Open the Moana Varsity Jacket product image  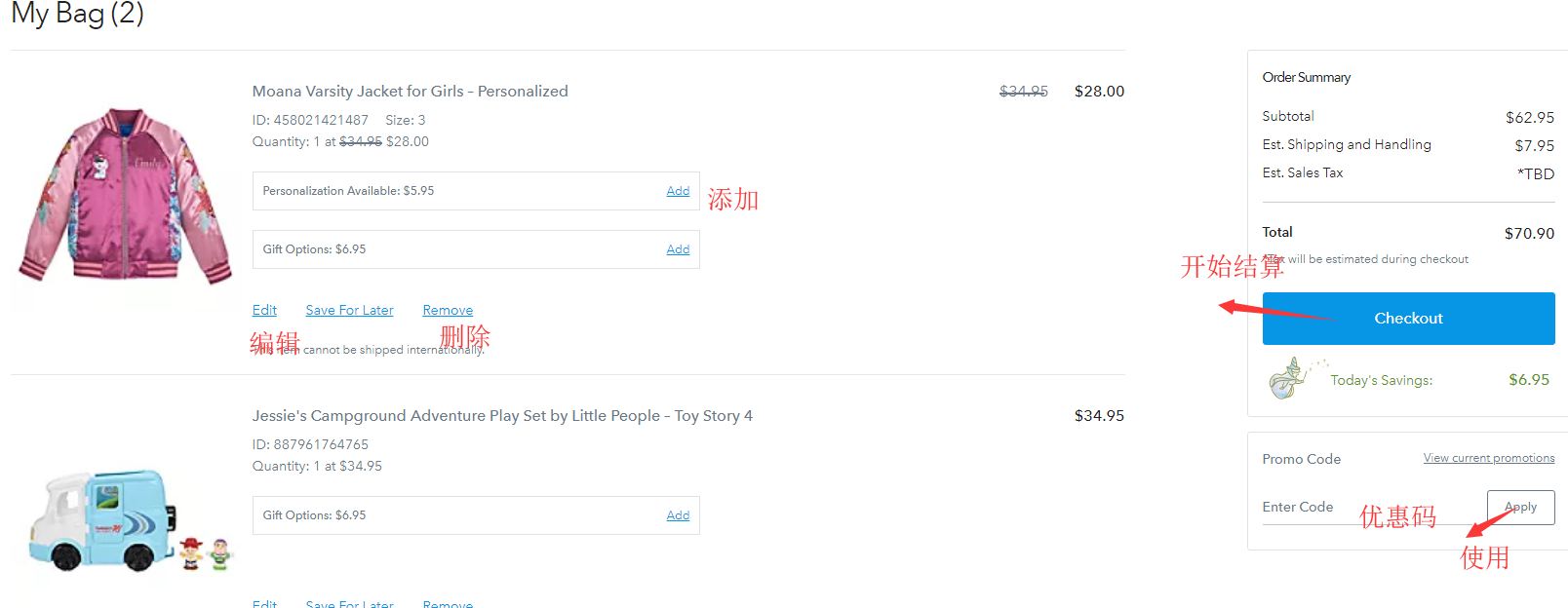[x=125, y=195]
